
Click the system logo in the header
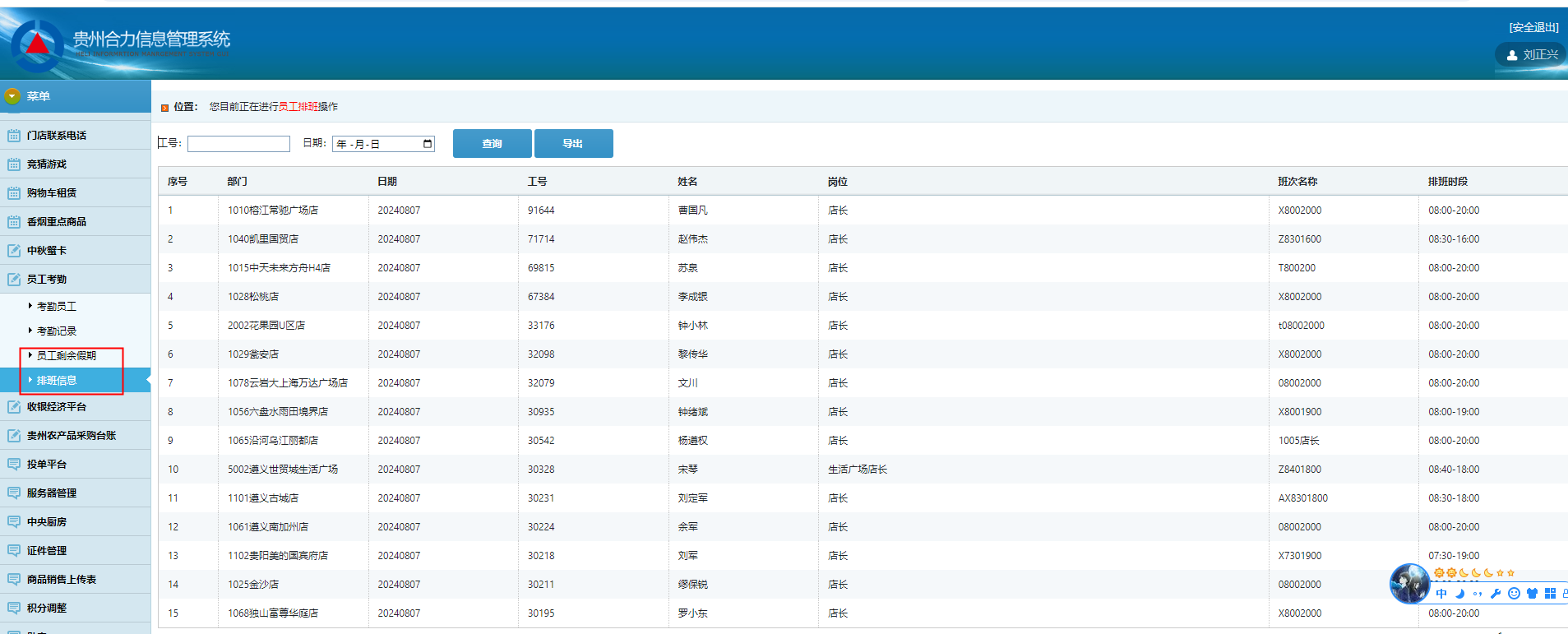point(37,45)
